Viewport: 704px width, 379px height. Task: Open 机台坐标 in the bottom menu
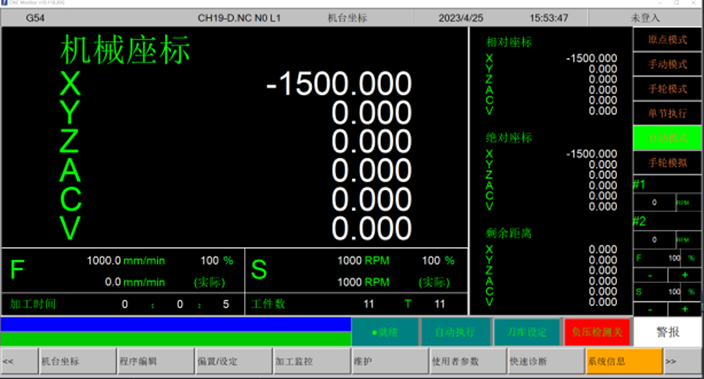pos(78,361)
